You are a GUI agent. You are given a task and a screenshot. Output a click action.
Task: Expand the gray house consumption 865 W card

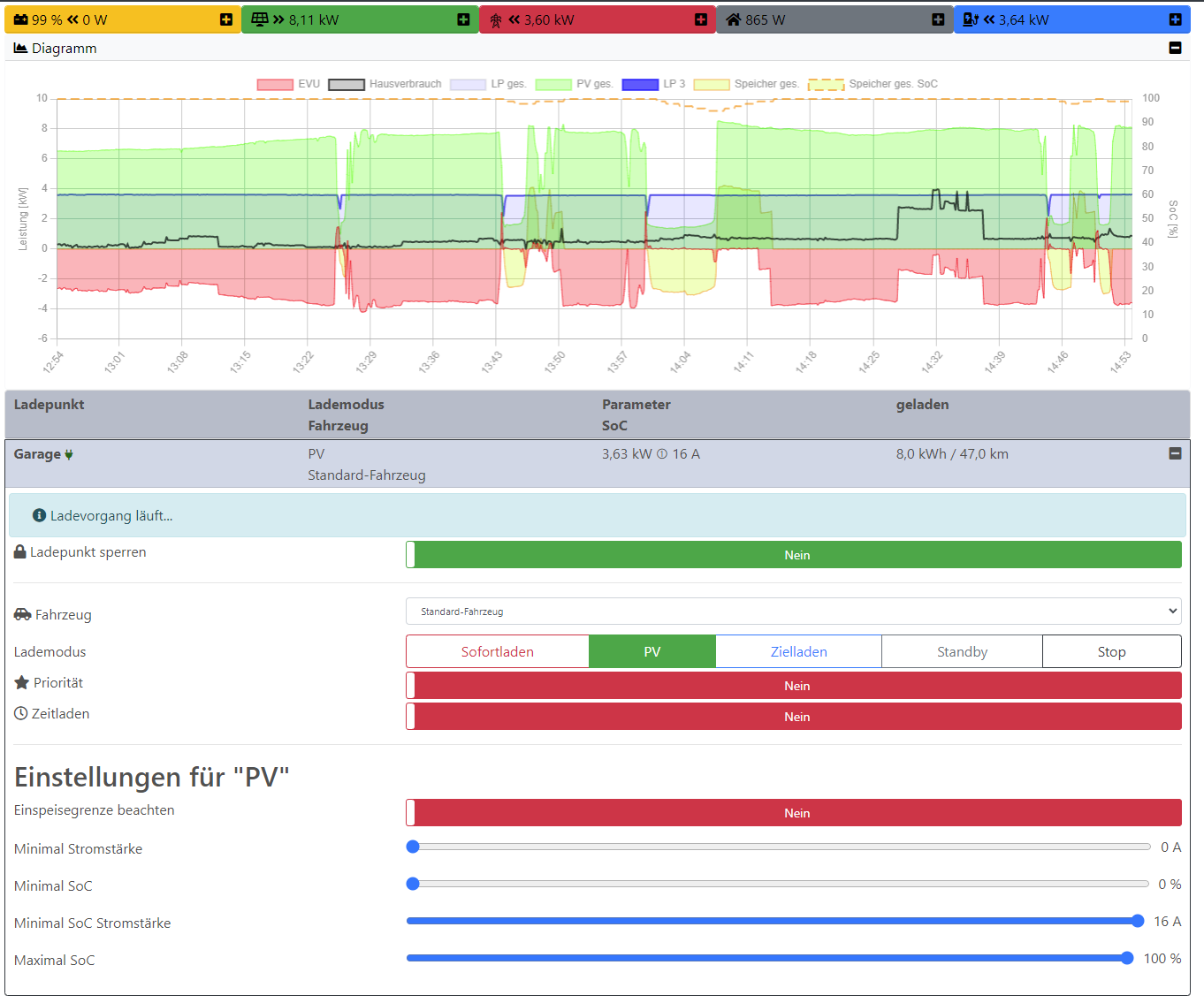(x=938, y=19)
